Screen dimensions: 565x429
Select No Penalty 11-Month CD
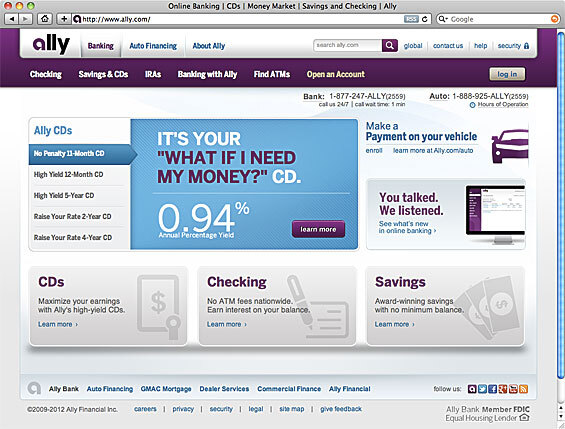tap(79, 154)
